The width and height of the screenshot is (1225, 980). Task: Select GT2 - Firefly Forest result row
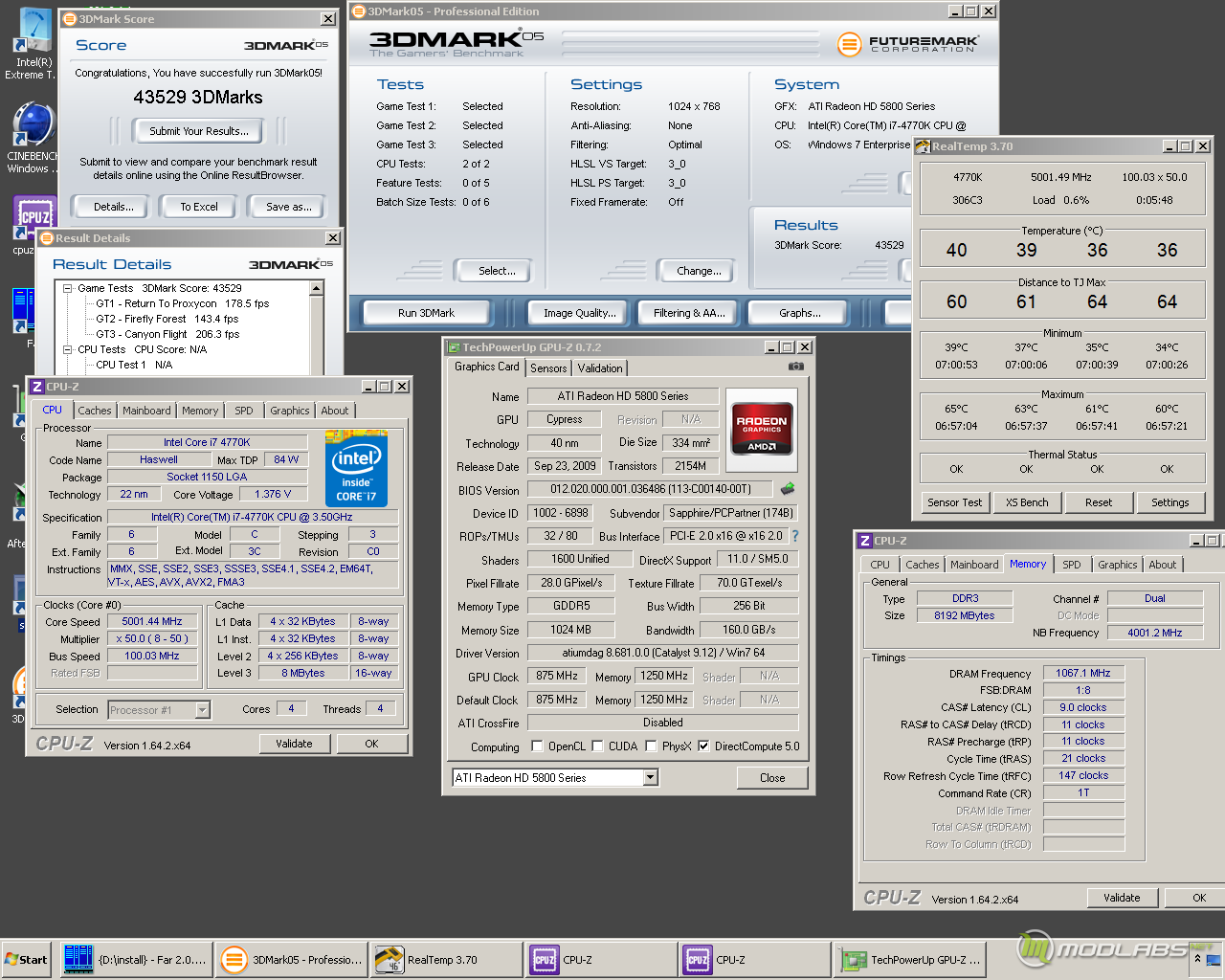167,319
